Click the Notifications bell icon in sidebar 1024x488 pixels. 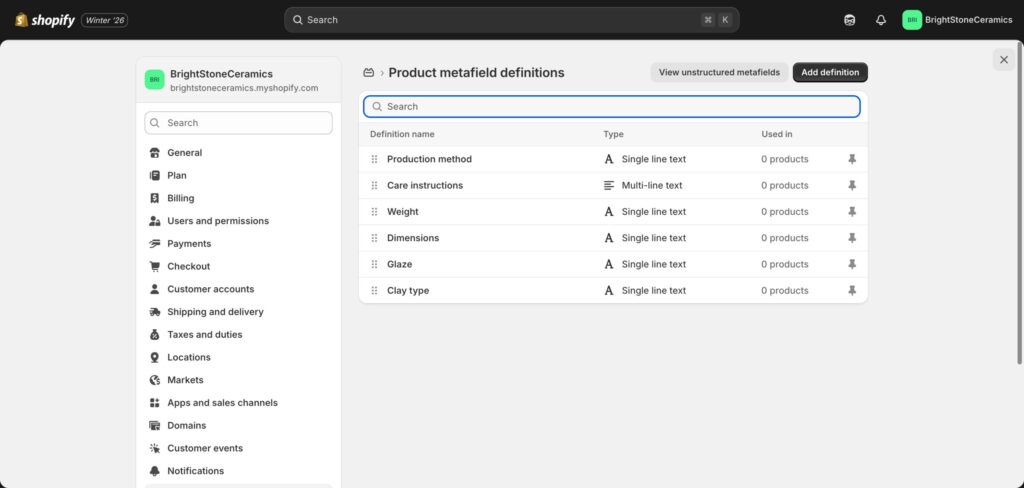tap(155, 470)
